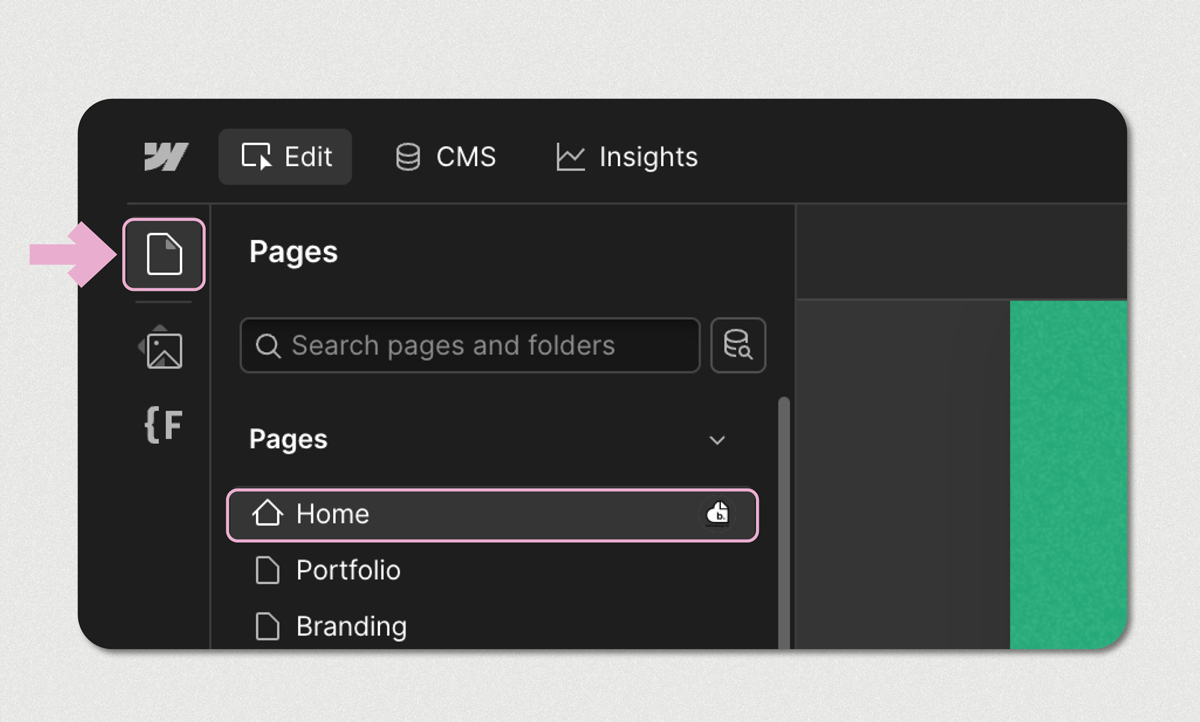Image resolution: width=1200 pixels, height=722 pixels.
Task: Click the Search pages and folders field
Action: (470, 346)
